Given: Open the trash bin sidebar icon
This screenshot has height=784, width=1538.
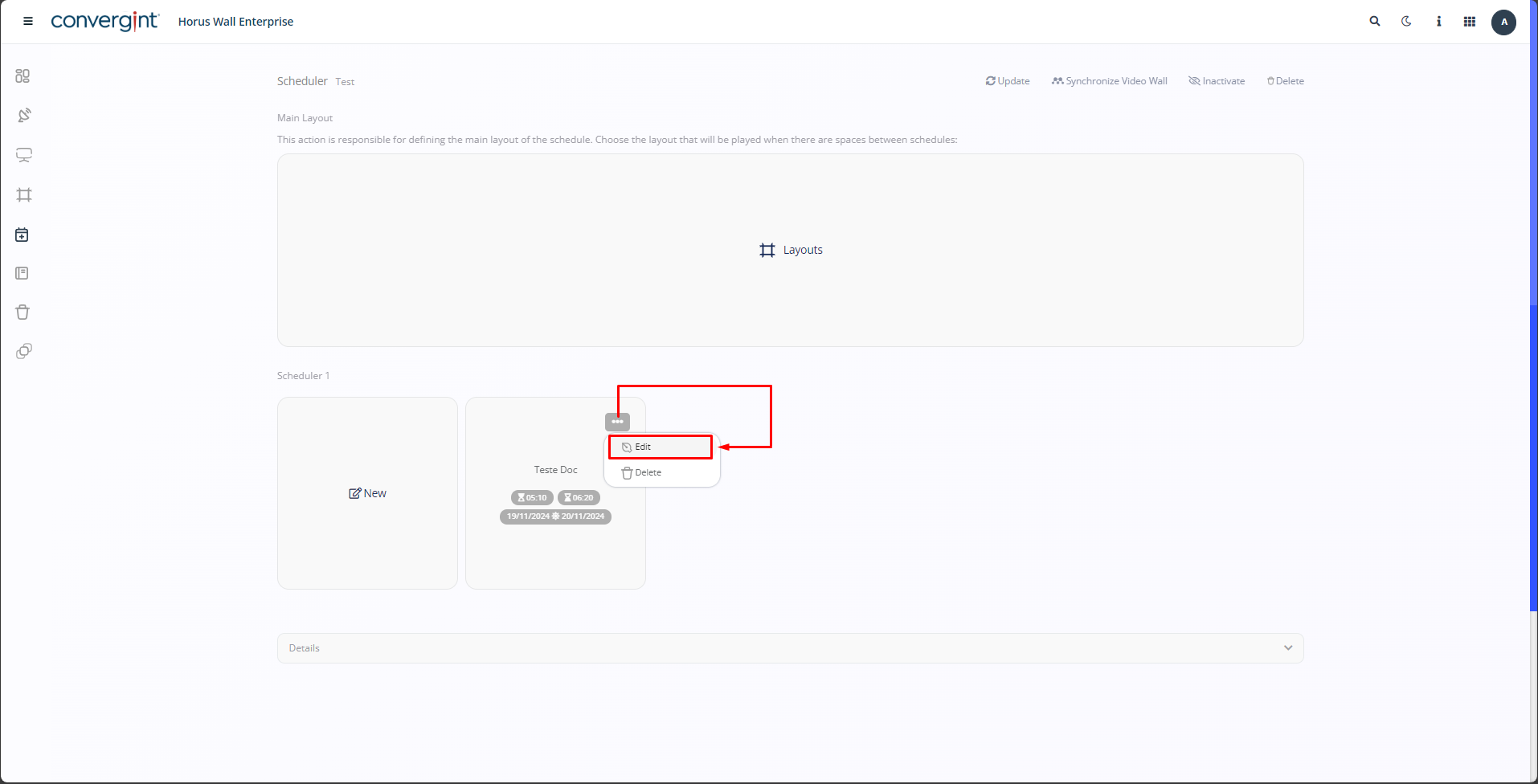Looking at the screenshot, I should (x=22, y=312).
